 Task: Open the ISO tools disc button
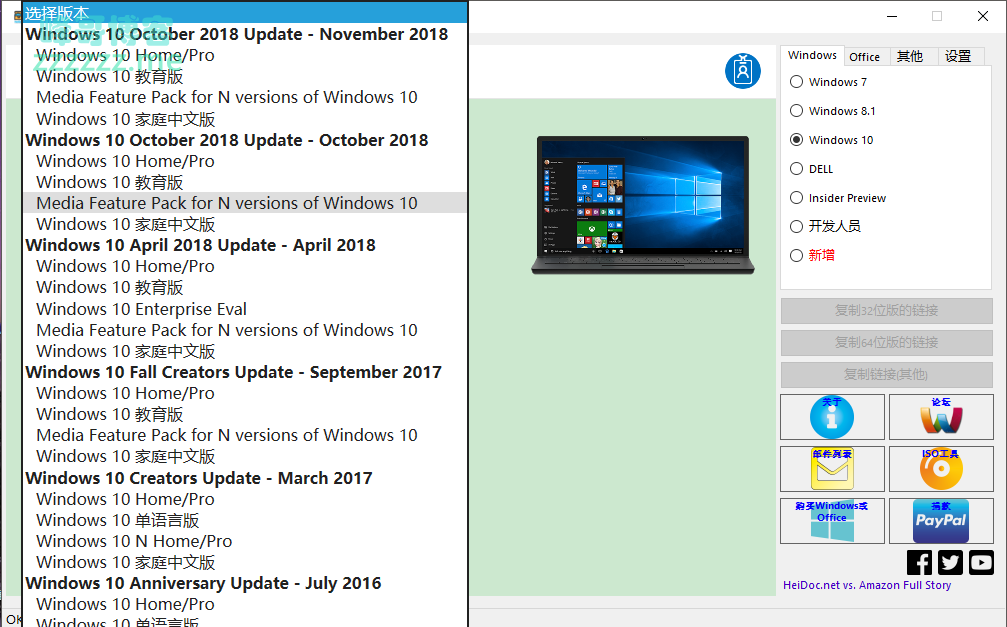click(941, 469)
